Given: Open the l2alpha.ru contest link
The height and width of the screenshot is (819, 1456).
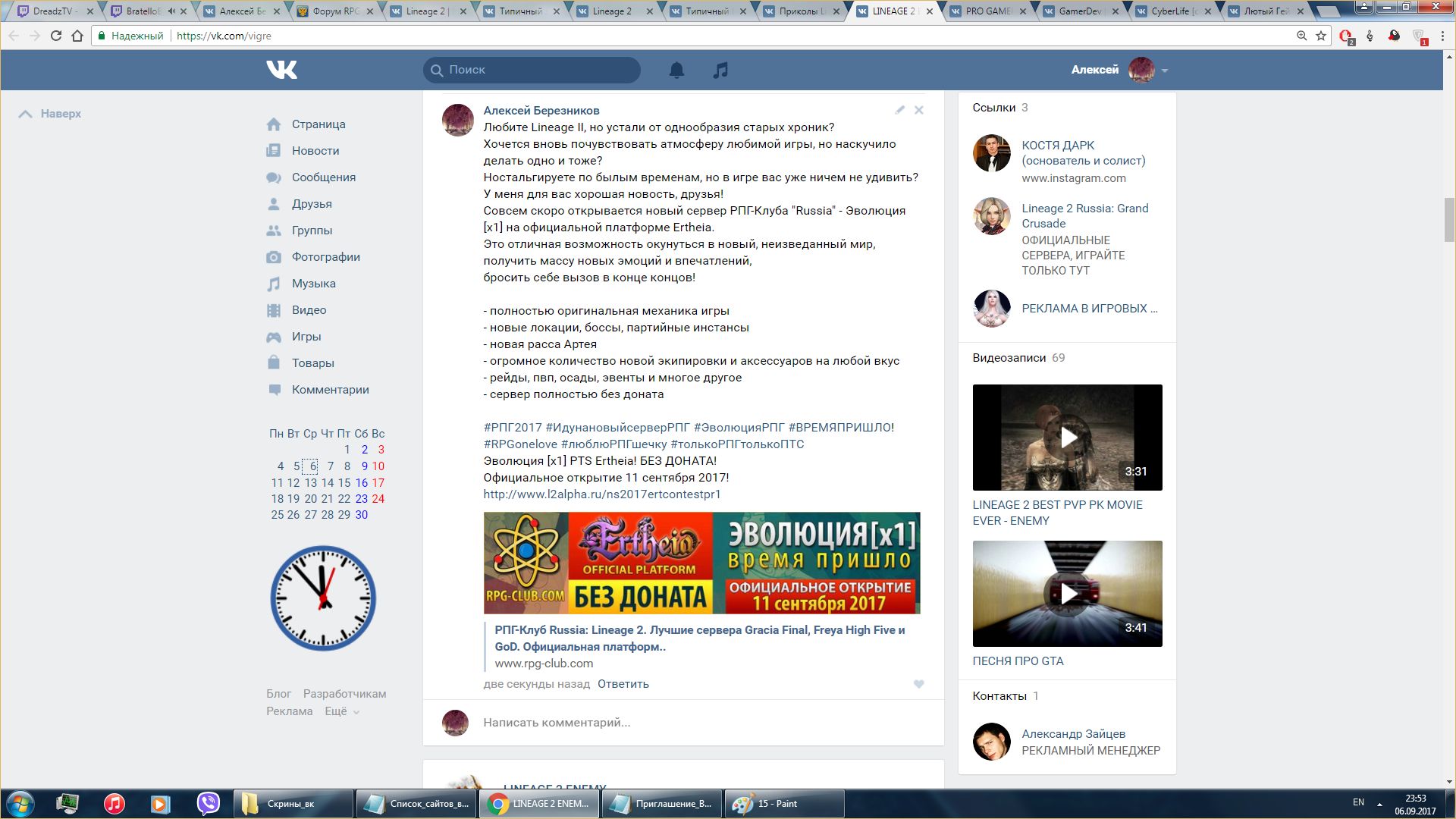Looking at the screenshot, I should coord(601,494).
